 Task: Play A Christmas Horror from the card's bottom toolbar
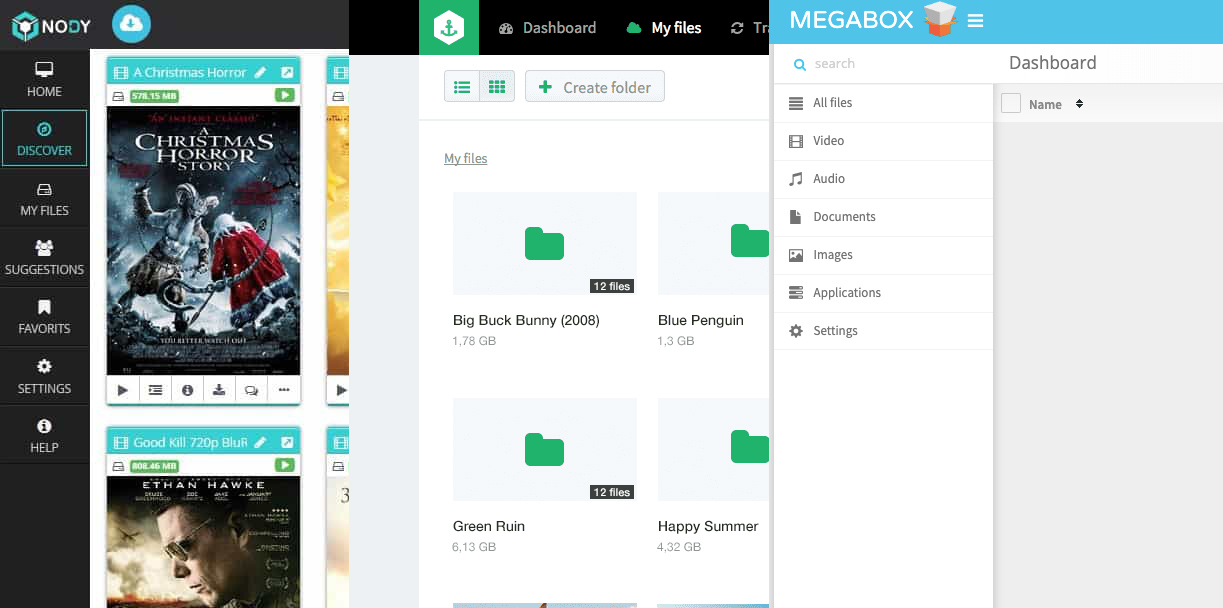click(x=123, y=390)
